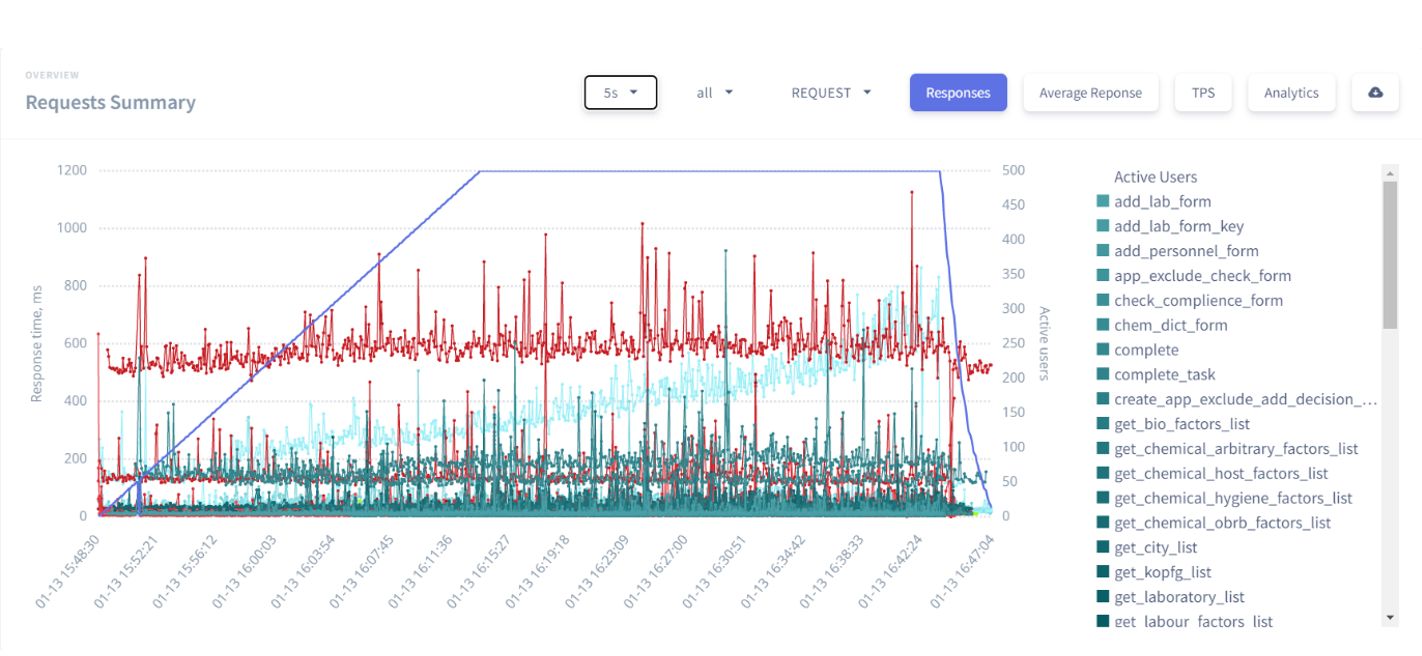This screenshot has height=656, width=1422.
Task: Open the 5s interval dropdown
Action: [621, 93]
